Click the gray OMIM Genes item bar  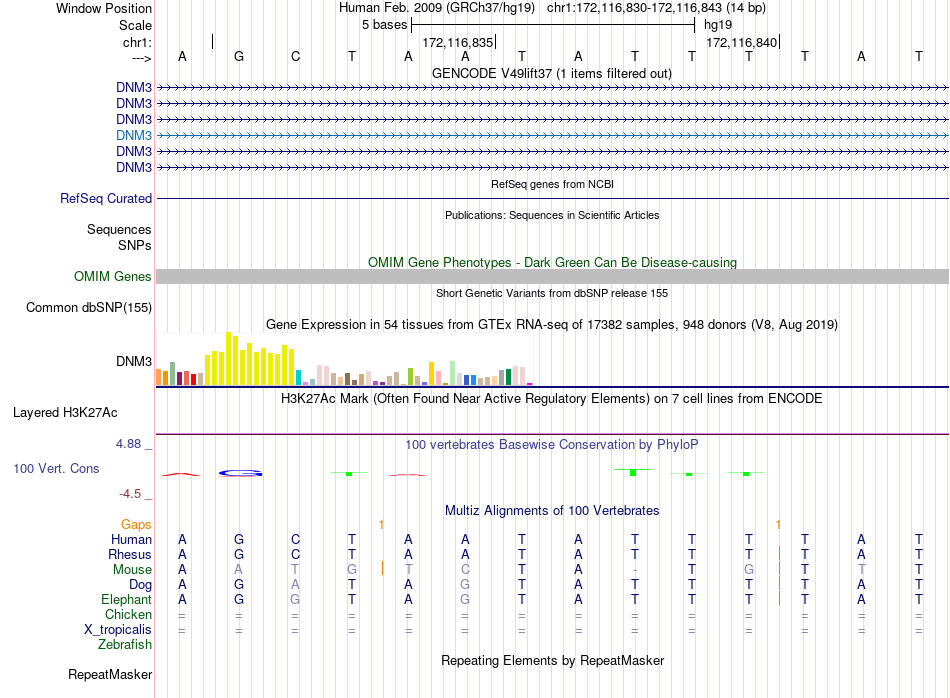(552, 276)
